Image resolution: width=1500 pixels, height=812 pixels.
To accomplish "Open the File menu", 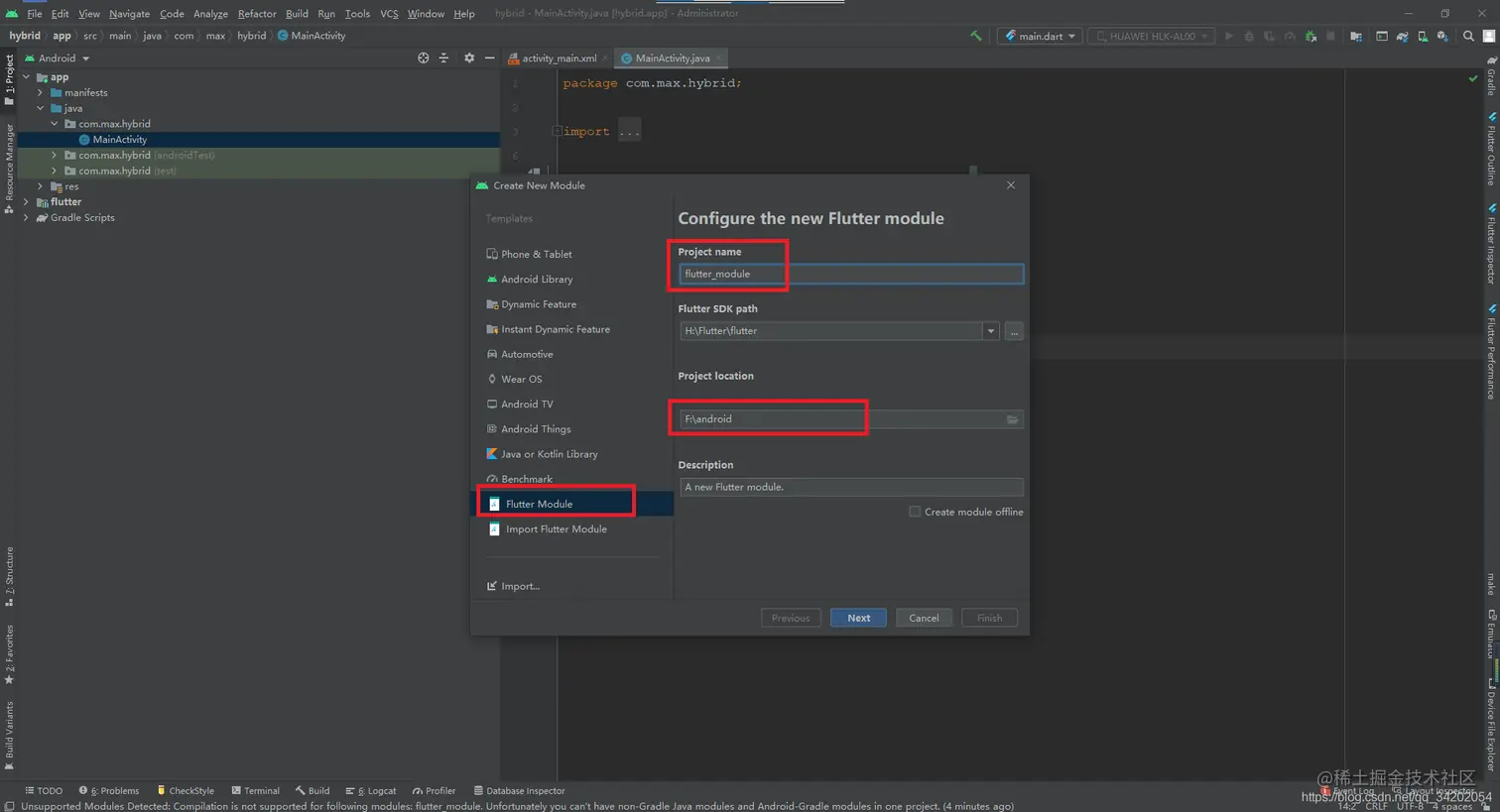I will coord(35,14).
